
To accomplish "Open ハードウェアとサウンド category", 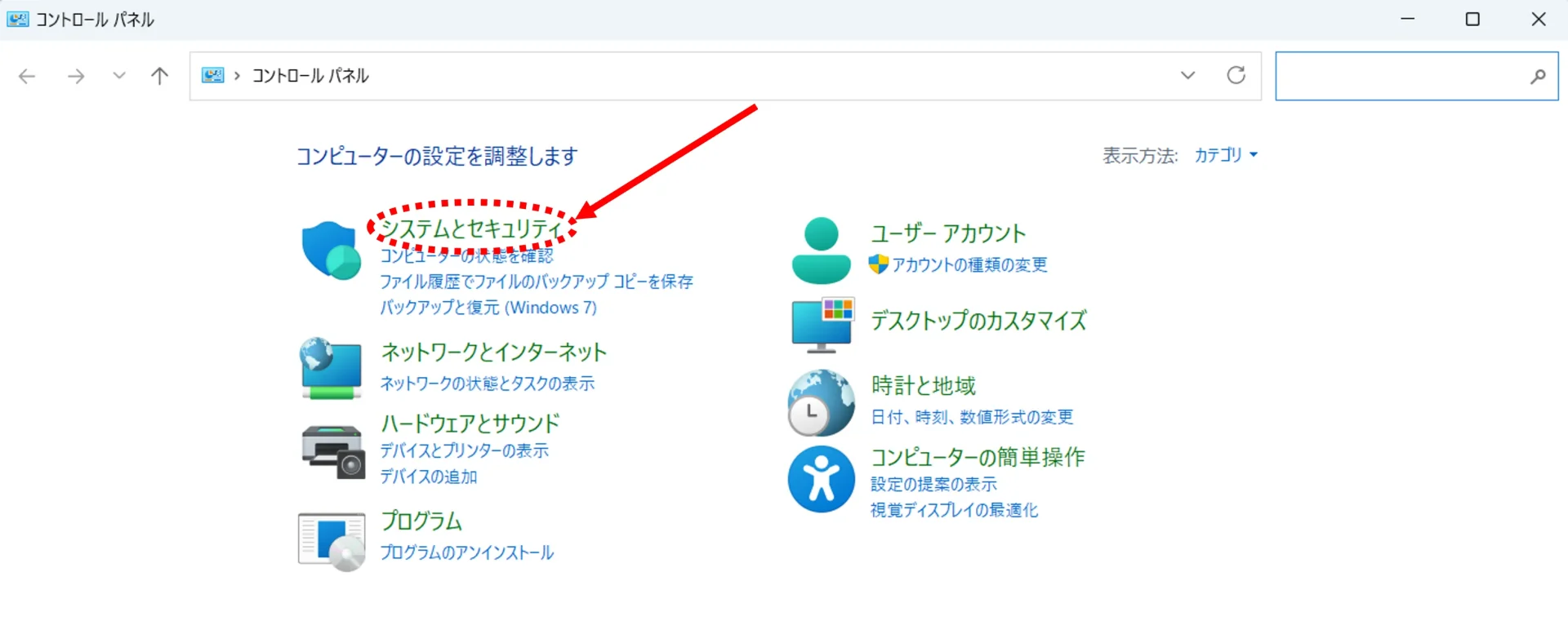I will click(x=470, y=423).
